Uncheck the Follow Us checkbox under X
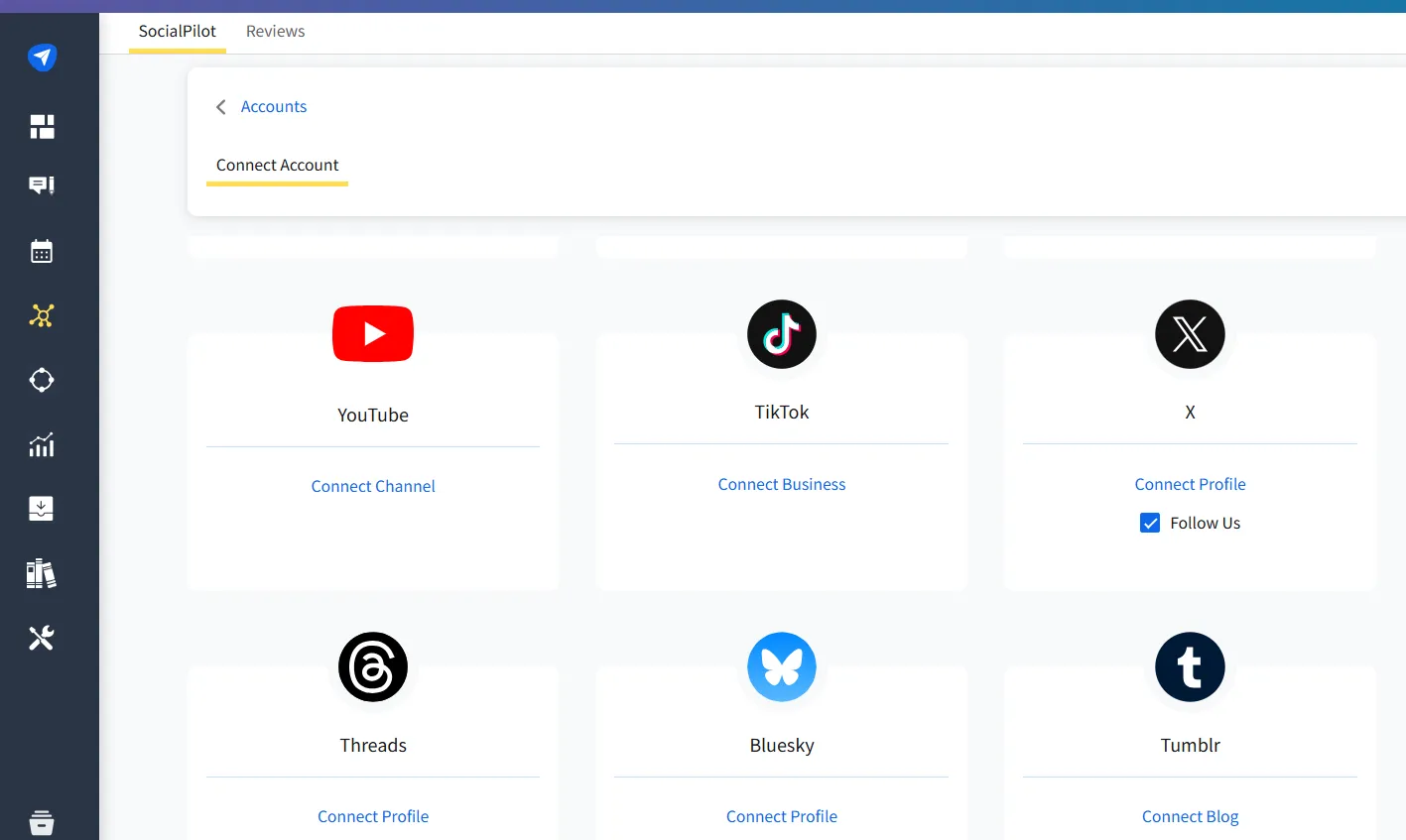This screenshot has width=1406, height=840. pos(1149,523)
